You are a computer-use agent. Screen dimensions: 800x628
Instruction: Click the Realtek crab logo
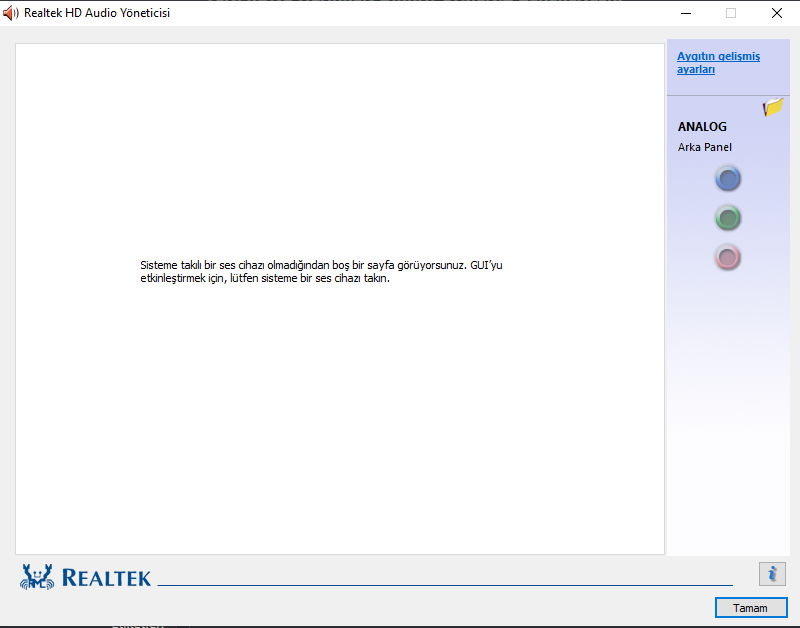(37, 577)
